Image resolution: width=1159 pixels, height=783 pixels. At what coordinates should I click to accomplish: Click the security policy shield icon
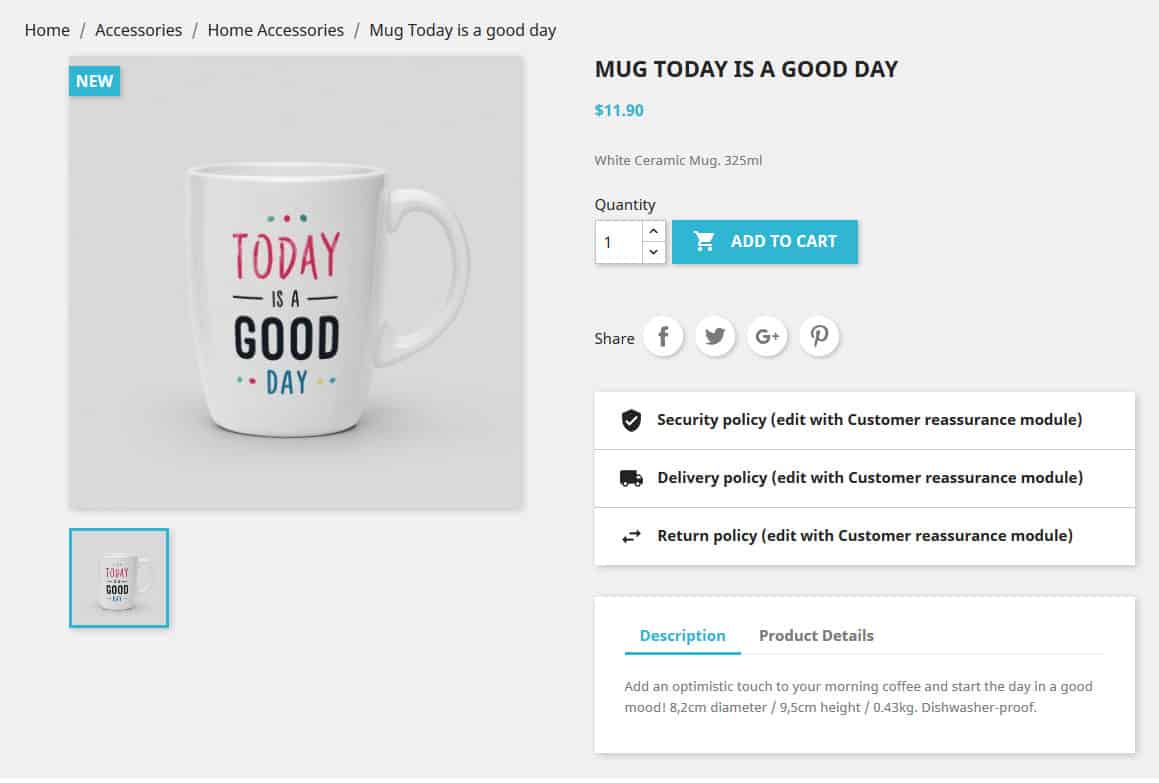(631, 420)
